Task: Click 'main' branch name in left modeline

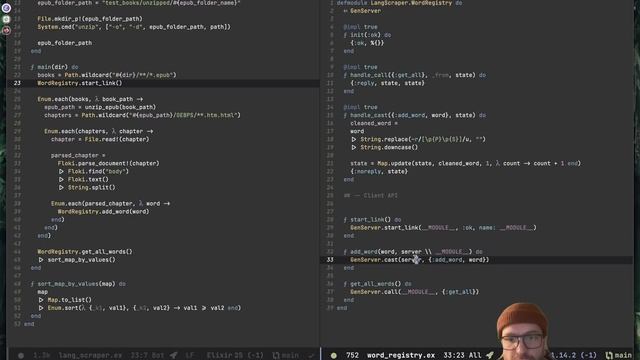Action: (290, 356)
